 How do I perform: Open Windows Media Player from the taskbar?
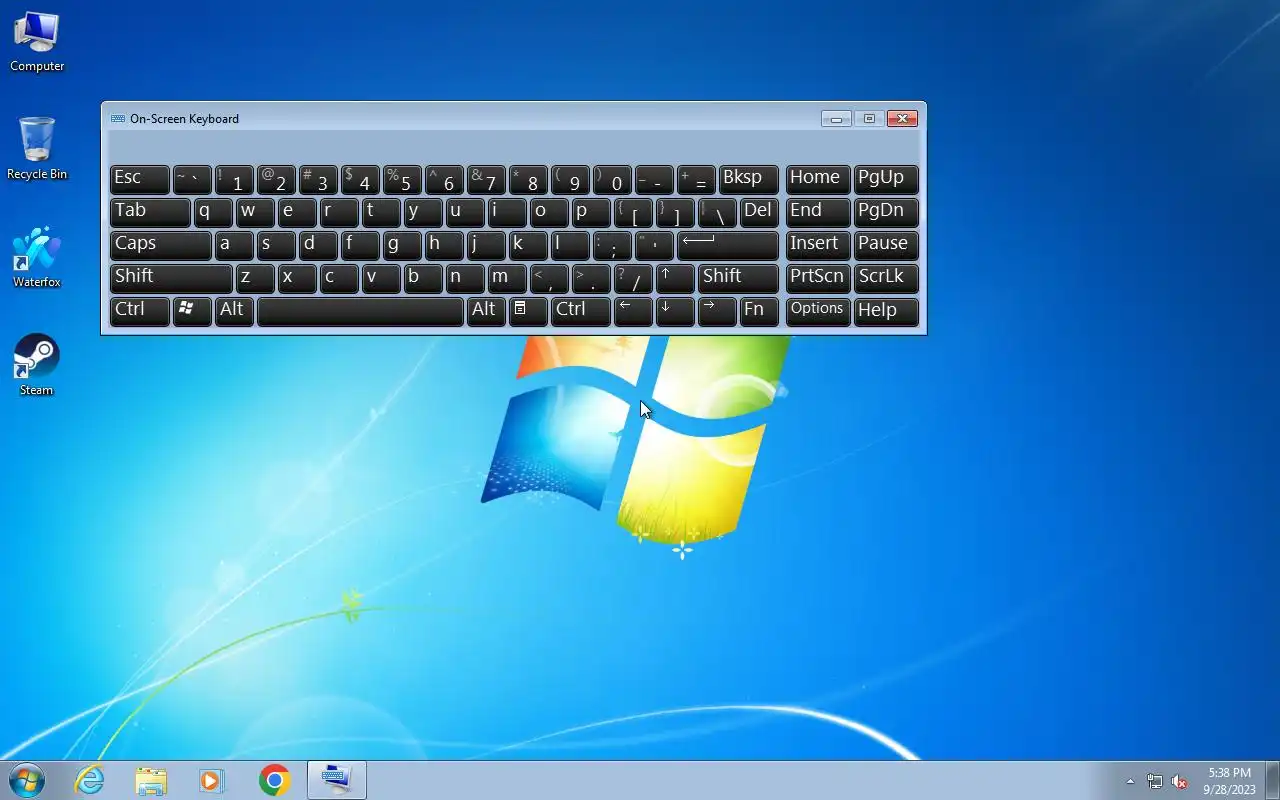tap(212, 780)
